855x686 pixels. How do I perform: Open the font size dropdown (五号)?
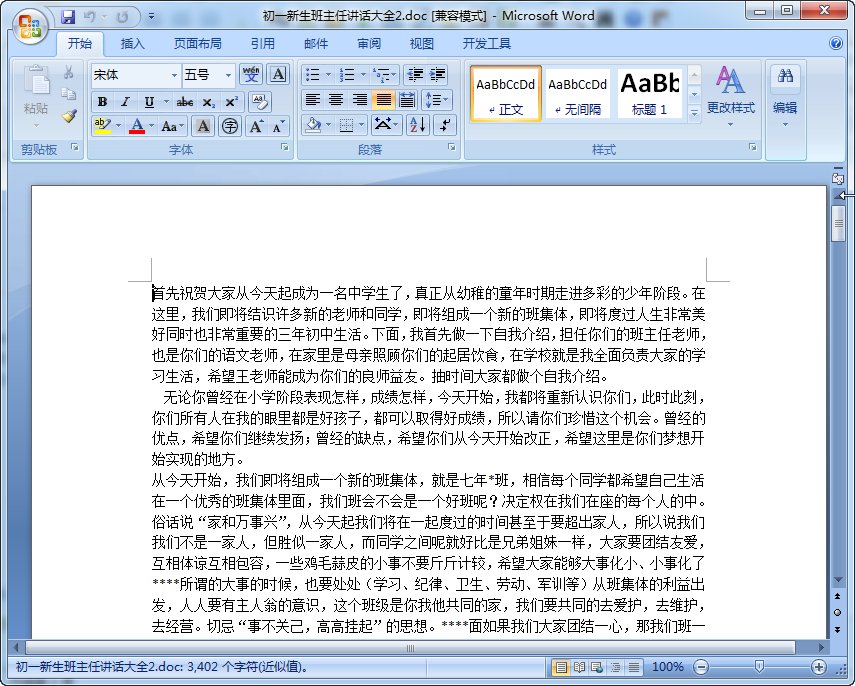(228, 75)
